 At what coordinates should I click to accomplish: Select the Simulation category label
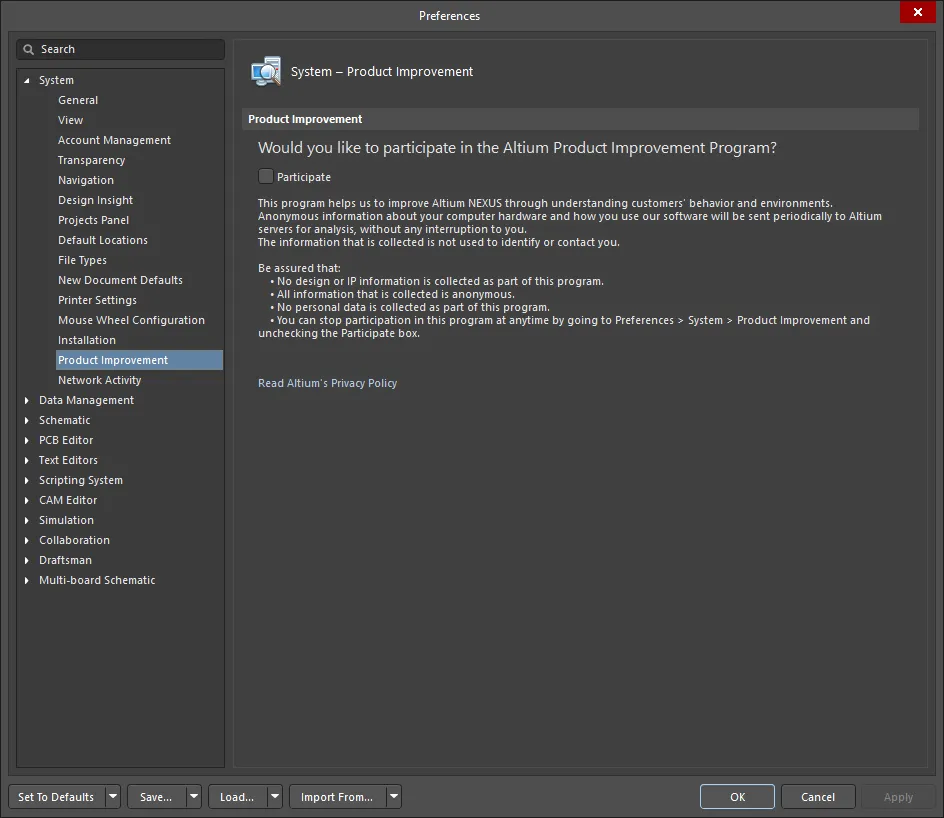pos(66,520)
